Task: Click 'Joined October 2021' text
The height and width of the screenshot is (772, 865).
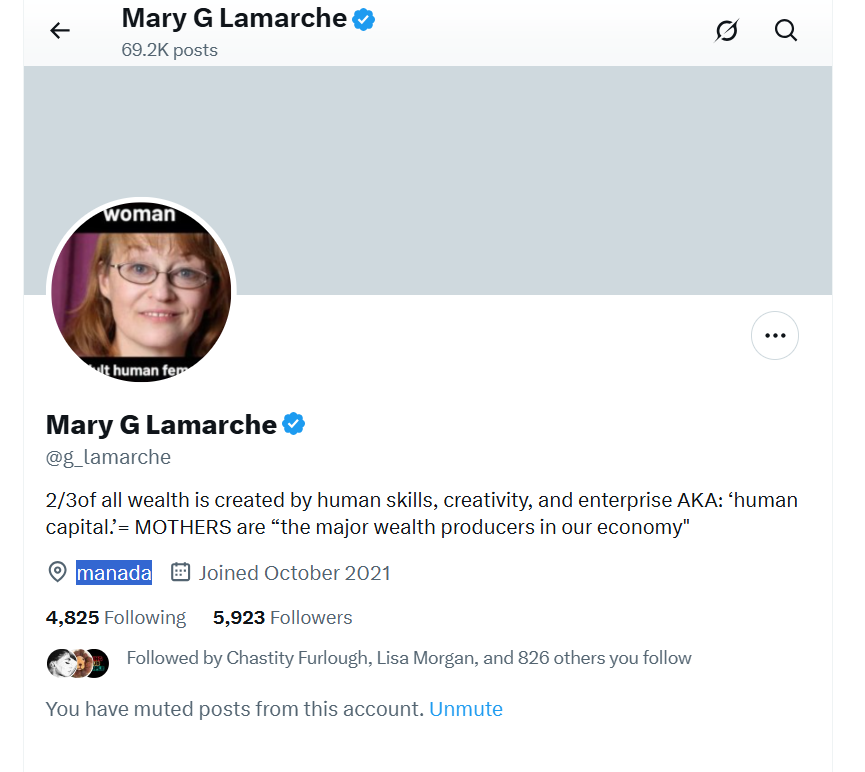Action: pyautogui.click(x=295, y=573)
